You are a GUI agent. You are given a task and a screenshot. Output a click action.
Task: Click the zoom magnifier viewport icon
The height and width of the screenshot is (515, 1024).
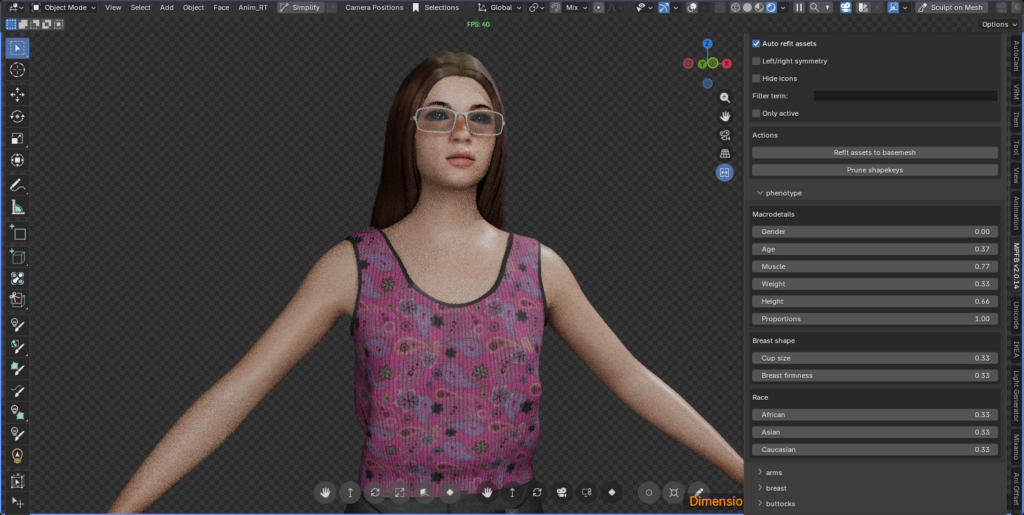coord(725,98)
